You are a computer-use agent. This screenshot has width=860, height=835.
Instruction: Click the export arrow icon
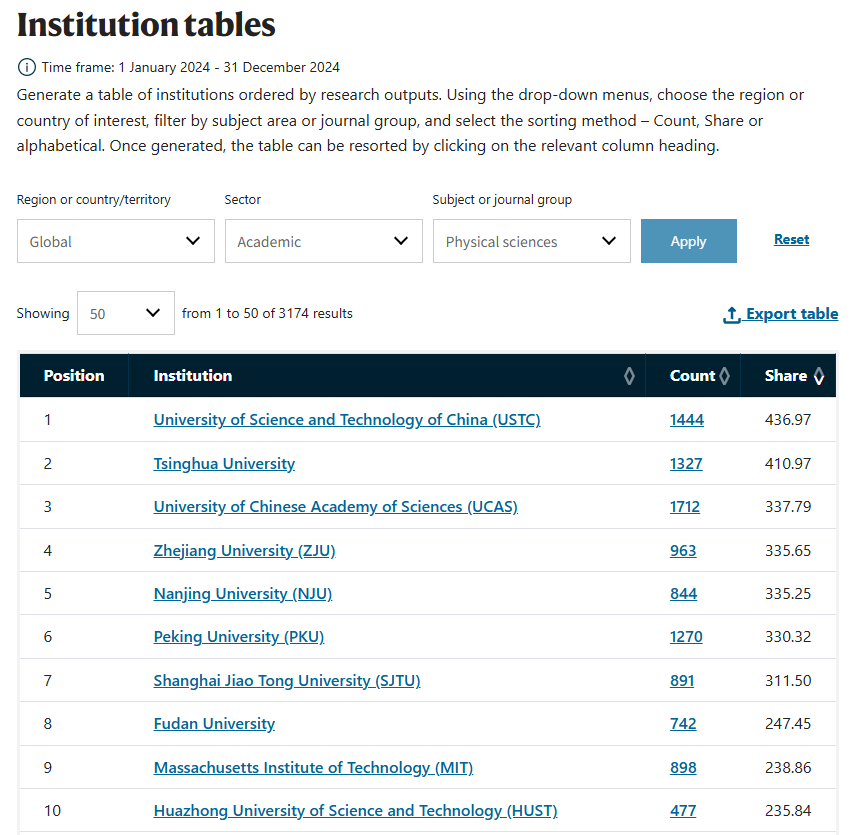click(x=732, y=315)
